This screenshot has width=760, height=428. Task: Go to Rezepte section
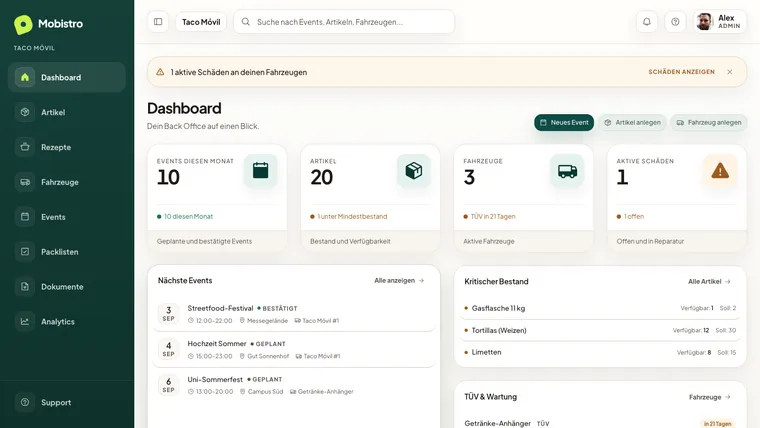67,147
